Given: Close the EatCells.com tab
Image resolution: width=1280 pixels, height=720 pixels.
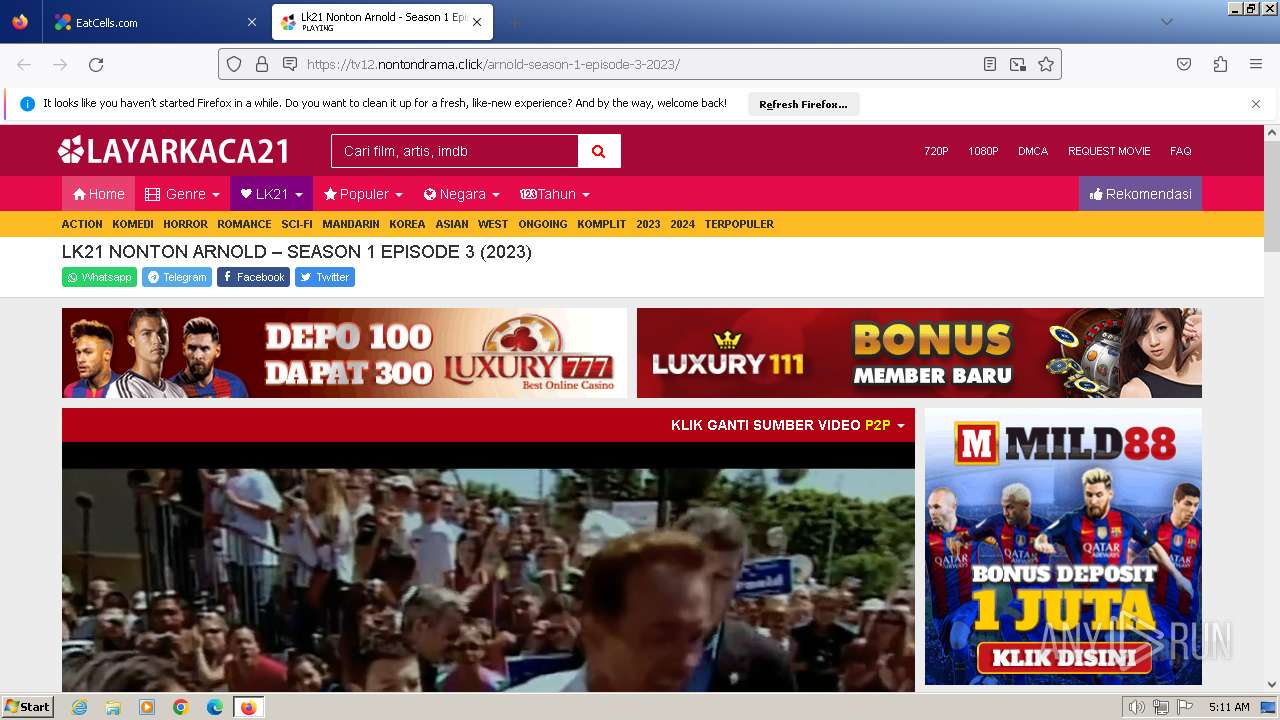Looking at the screenshot, I should coord(251,22).
